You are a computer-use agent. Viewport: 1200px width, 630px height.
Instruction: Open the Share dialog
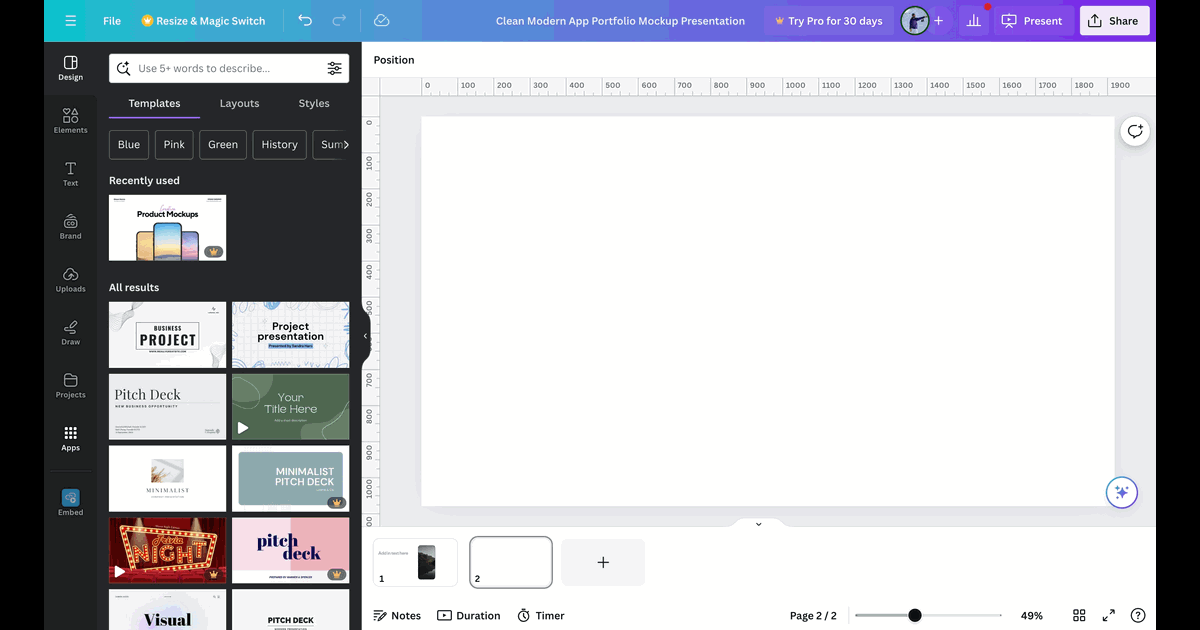coord(1114,21)
